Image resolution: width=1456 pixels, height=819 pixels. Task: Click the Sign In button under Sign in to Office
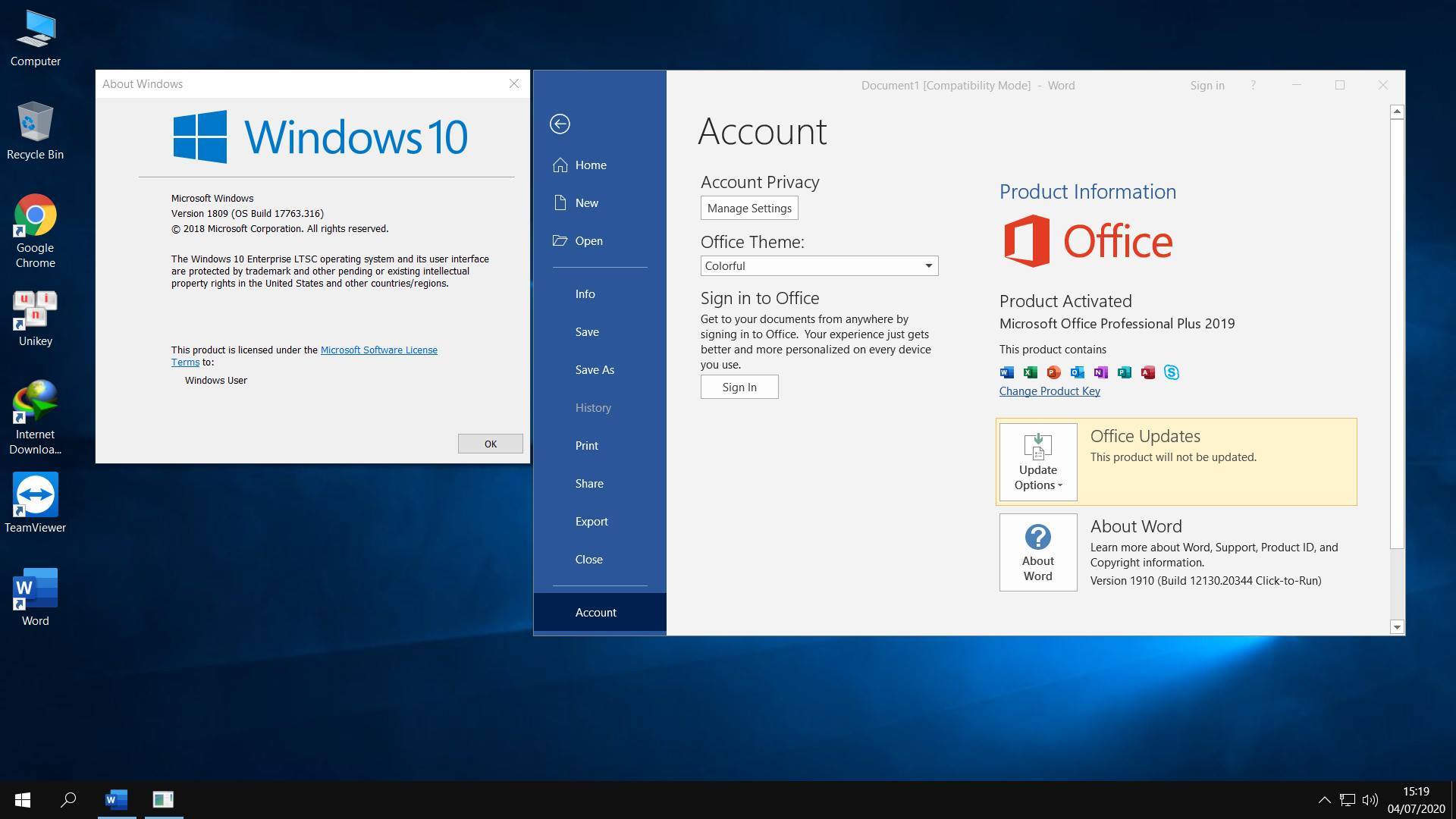point(739,387)
